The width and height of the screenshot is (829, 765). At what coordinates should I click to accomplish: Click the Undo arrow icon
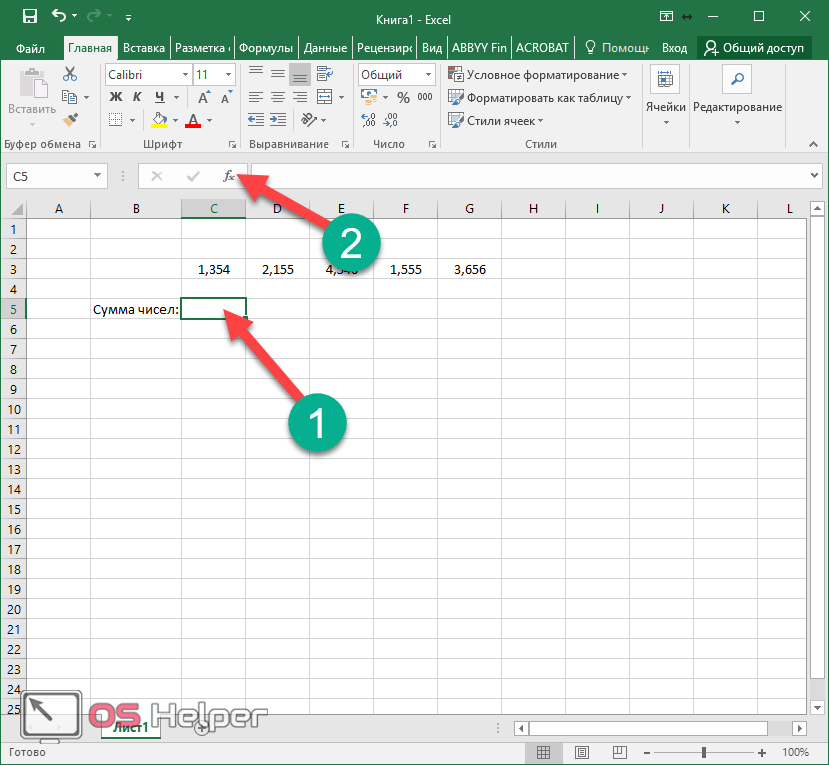click(x=60, y=16)
